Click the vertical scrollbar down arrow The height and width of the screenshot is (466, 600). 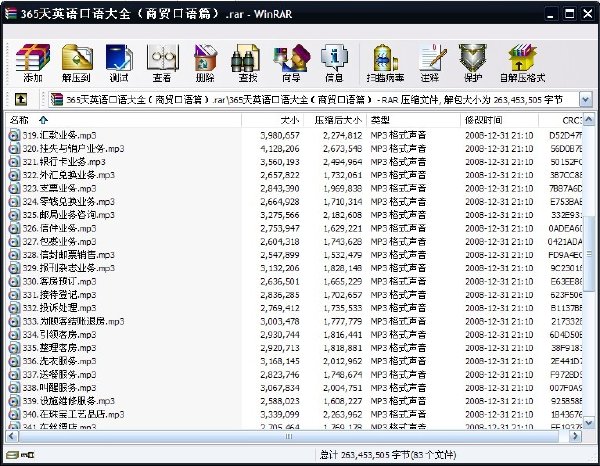[589, 422]
